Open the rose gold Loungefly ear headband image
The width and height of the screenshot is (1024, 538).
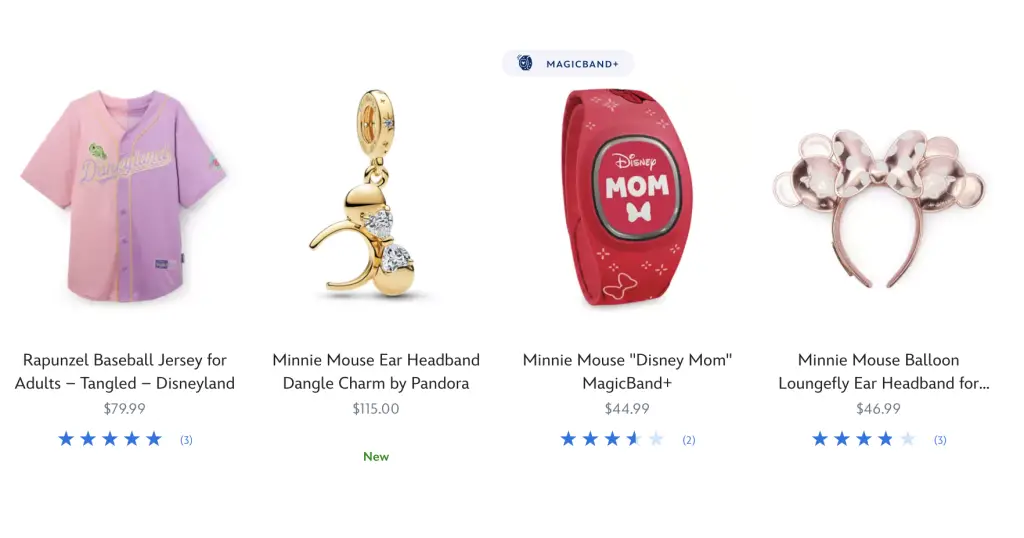click(x=878, y=208)
